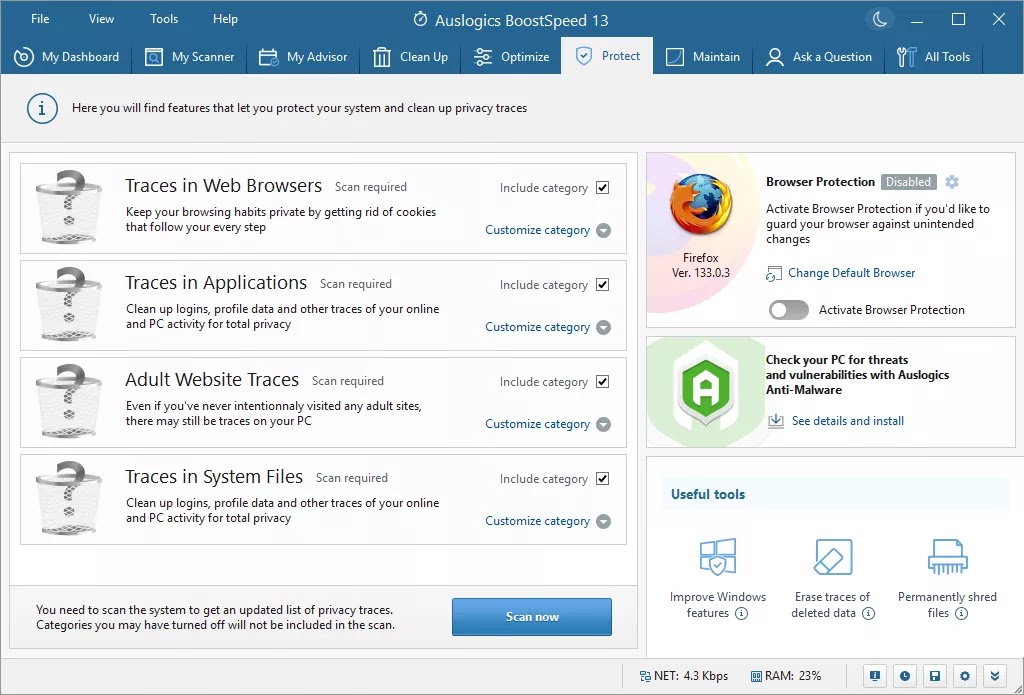Screen dimensions: 1024x695
Task: Click the clock icon in status bar
Action: pyautogui.click(x=903, y=675)
